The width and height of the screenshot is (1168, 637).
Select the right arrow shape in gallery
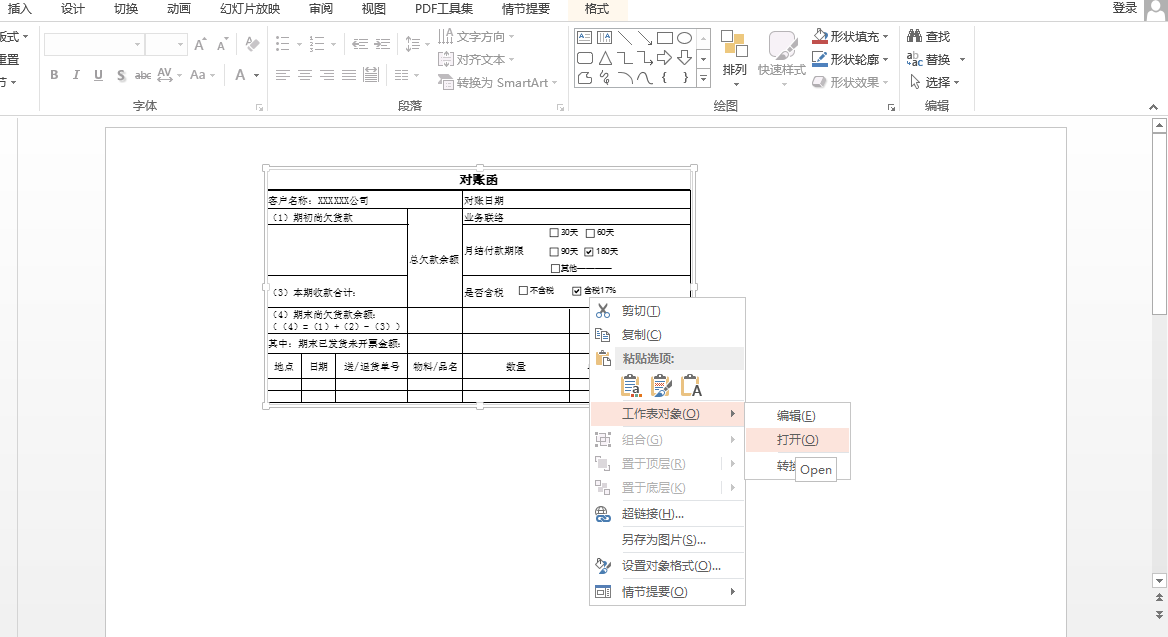pyautogui.click(x=664, y=57)
